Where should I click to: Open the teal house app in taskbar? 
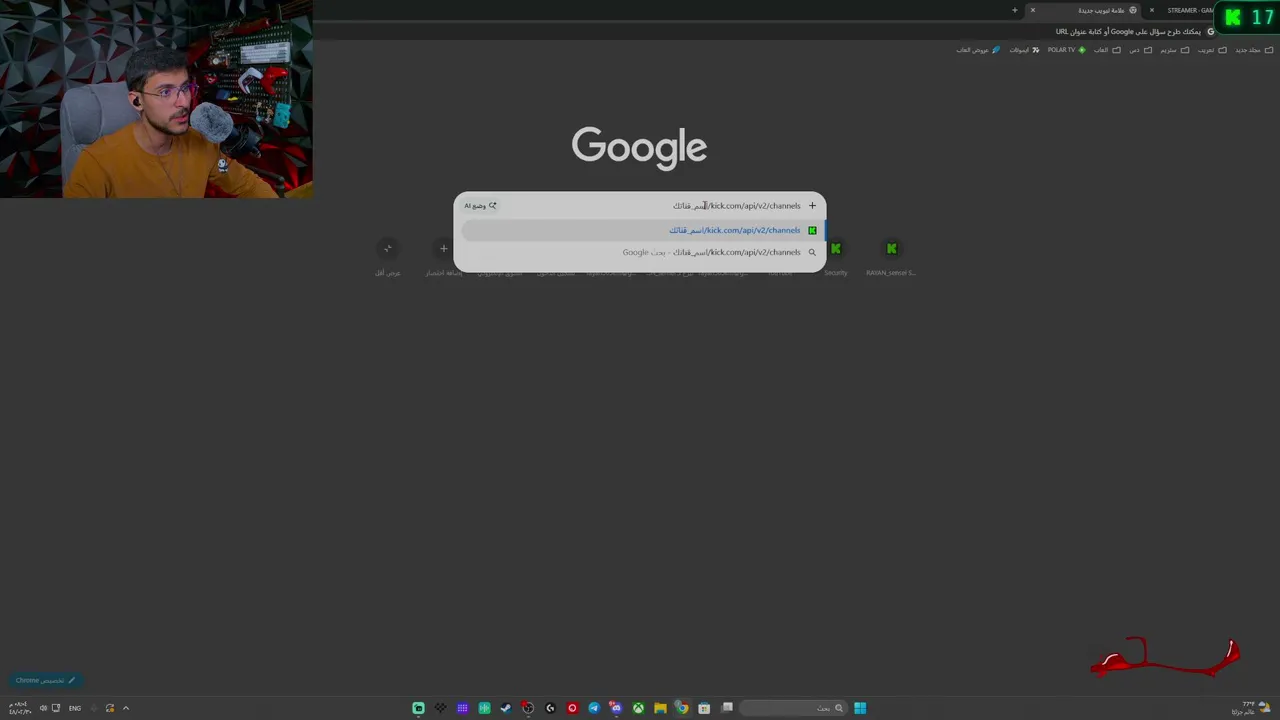pyautogui.click(x=418, y=708)
